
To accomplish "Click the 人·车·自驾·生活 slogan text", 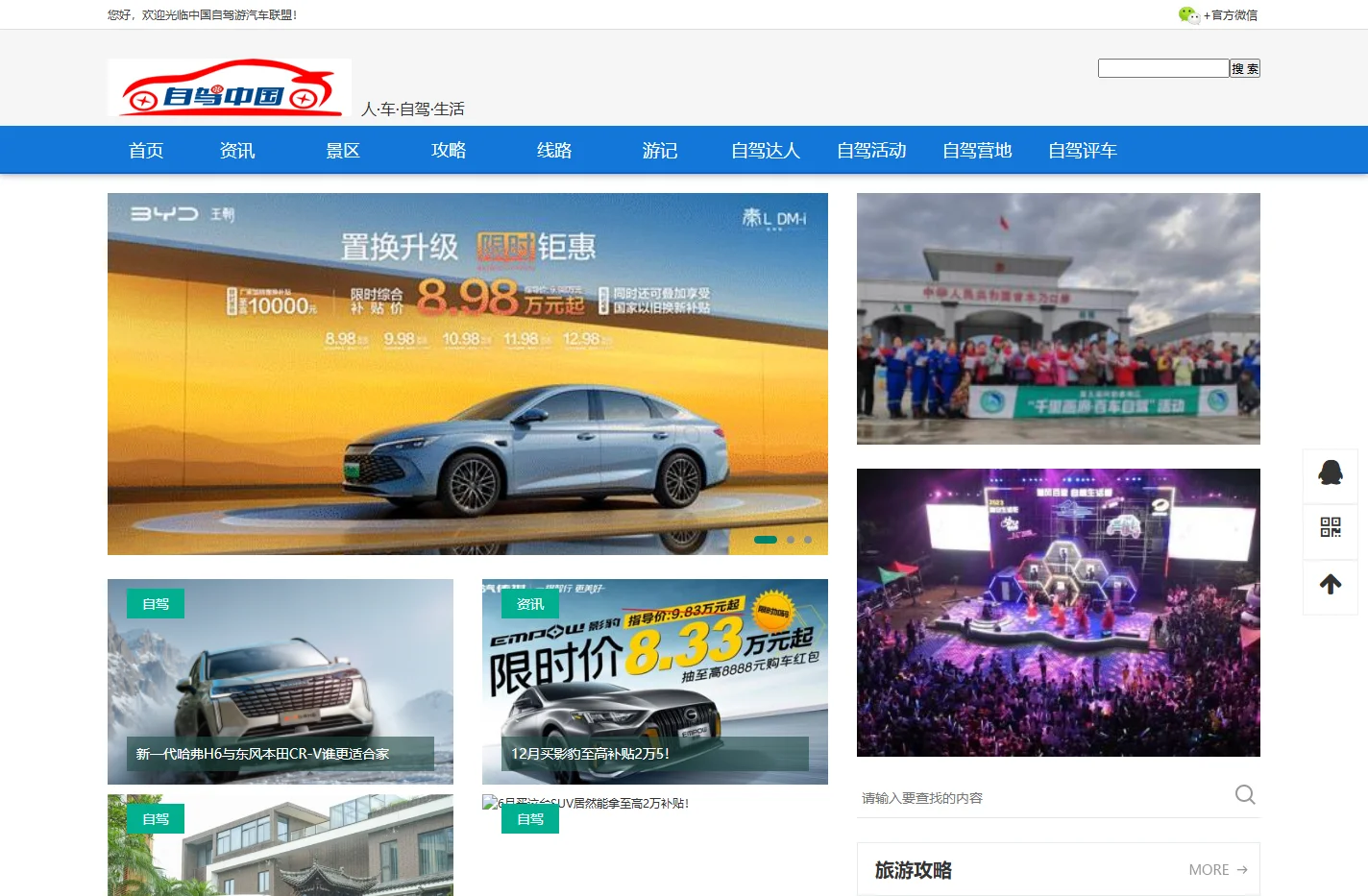I will 413,109.
